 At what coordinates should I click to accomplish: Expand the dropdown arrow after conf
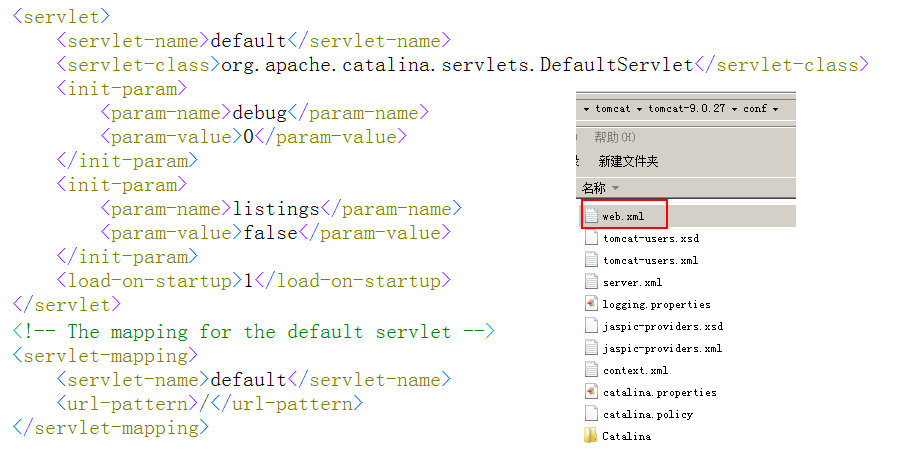(x=774, y=108)
